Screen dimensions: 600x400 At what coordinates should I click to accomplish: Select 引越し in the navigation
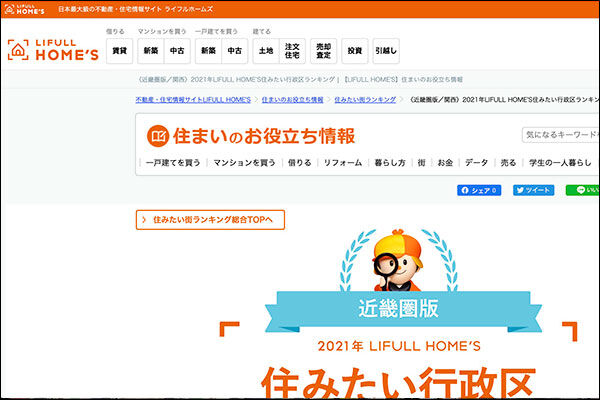[x=386, y=51]
